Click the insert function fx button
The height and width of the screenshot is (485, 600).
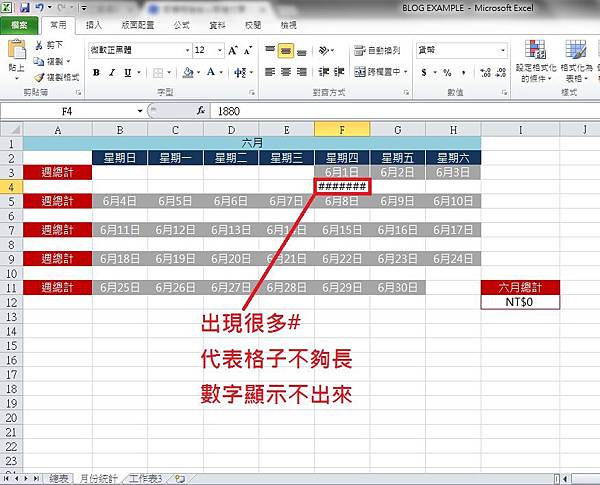point(201,111)
